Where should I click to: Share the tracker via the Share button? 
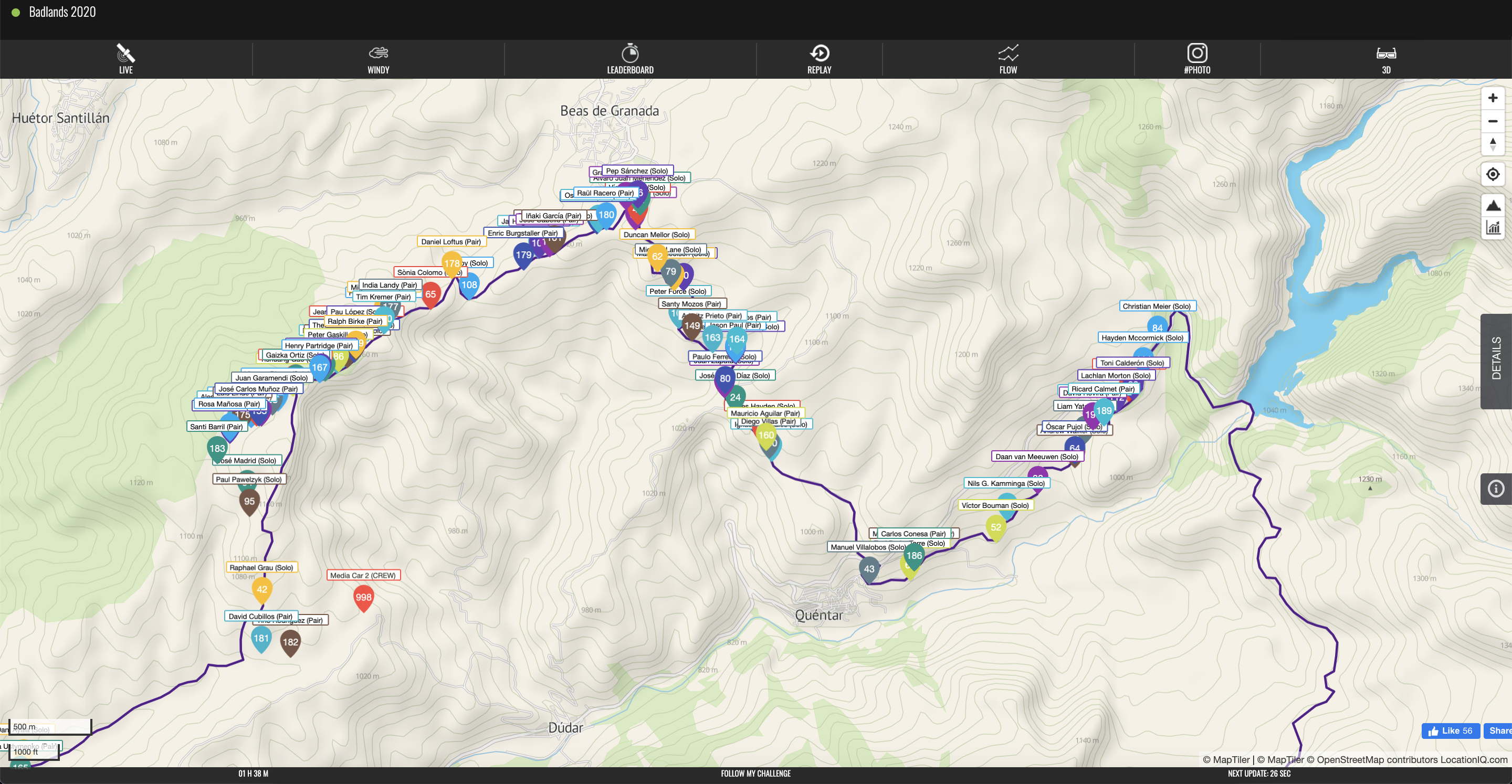[x=1500, y=730]
